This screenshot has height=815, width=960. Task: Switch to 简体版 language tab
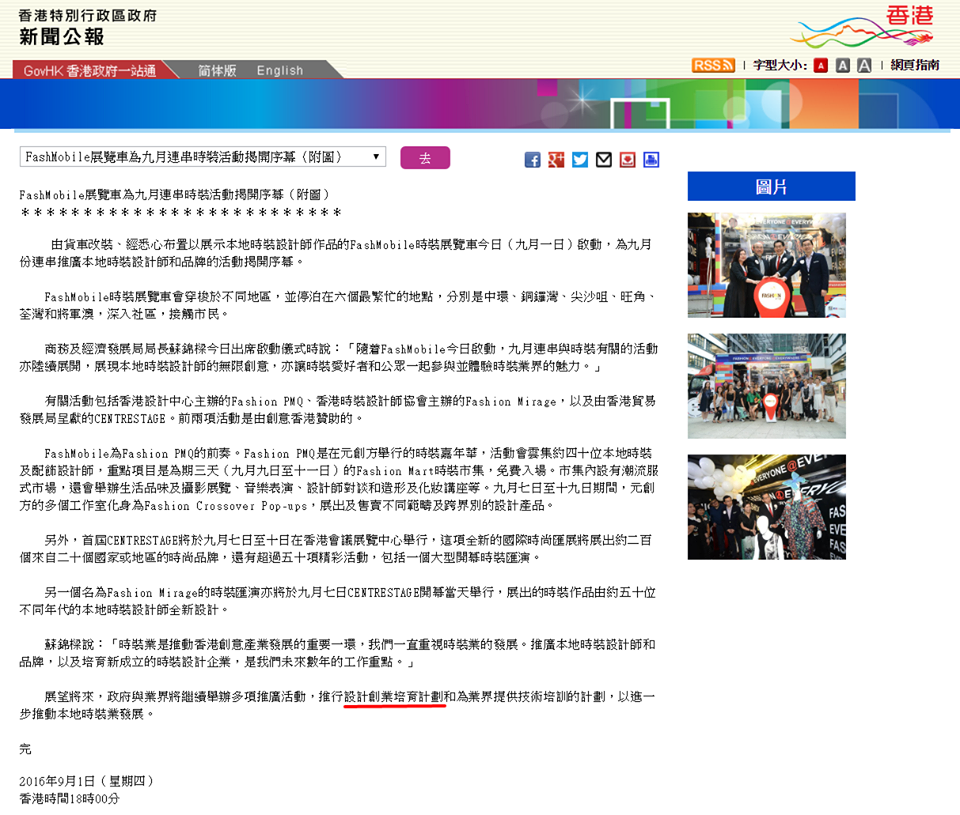(x=217, y=70)
